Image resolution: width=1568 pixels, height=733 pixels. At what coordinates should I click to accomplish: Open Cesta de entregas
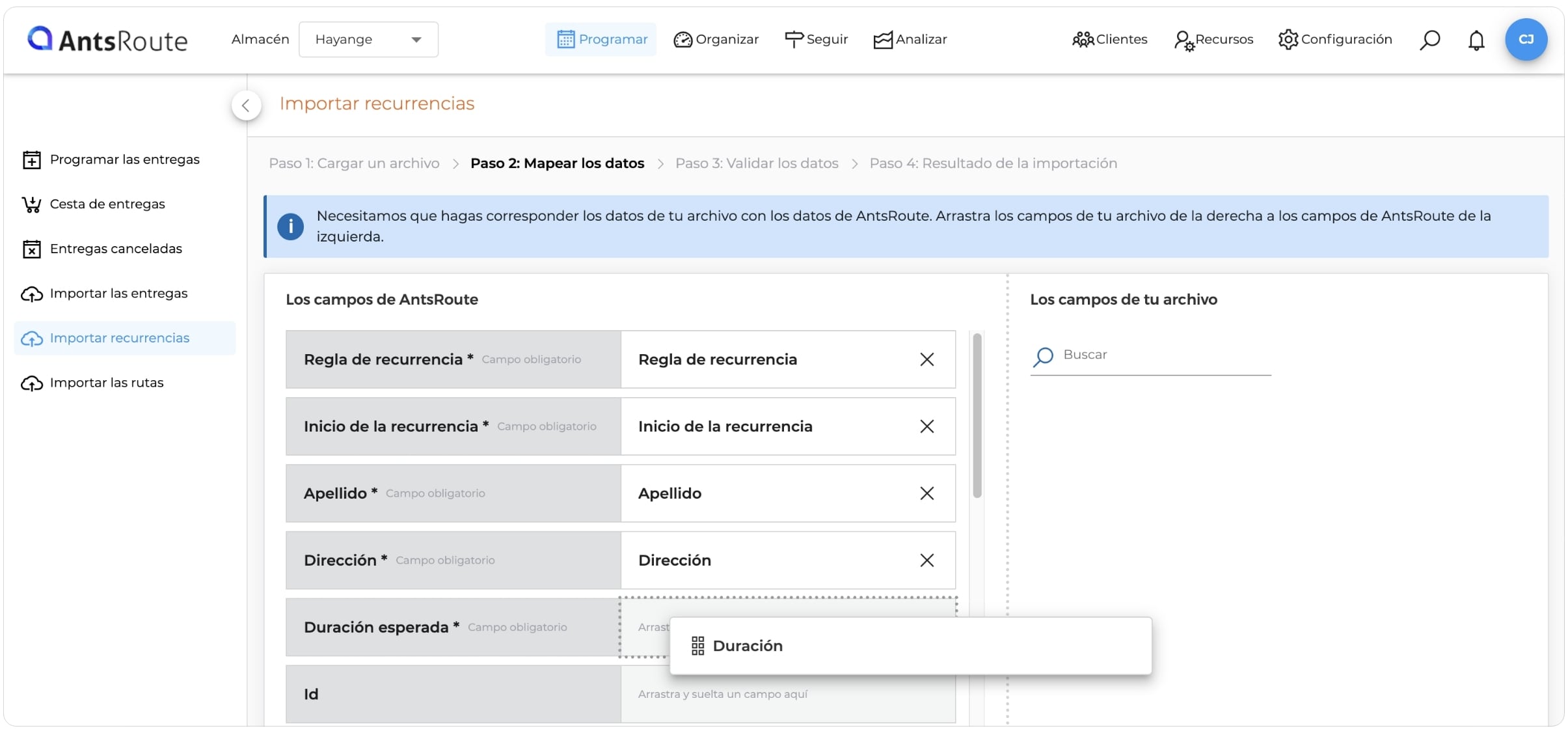pyautogui.click(x=125, y=204)
